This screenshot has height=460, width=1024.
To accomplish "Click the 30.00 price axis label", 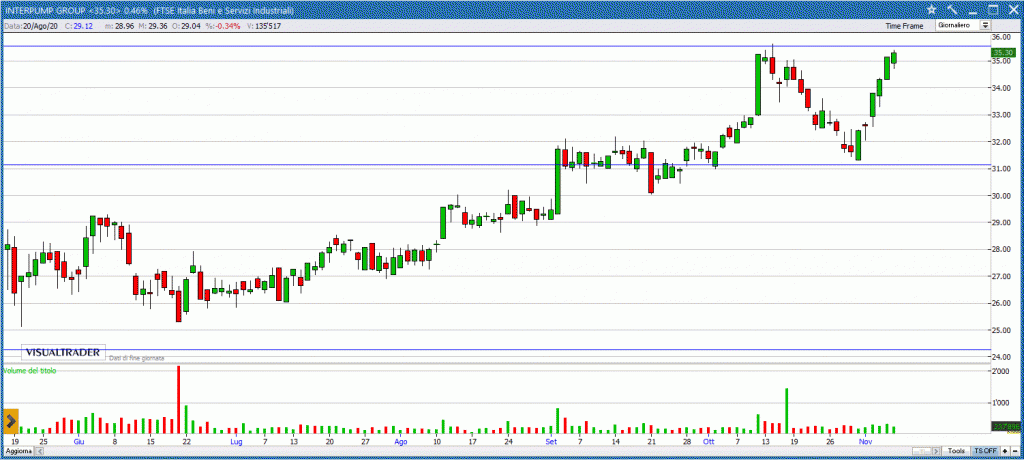I will (1001, 196).
